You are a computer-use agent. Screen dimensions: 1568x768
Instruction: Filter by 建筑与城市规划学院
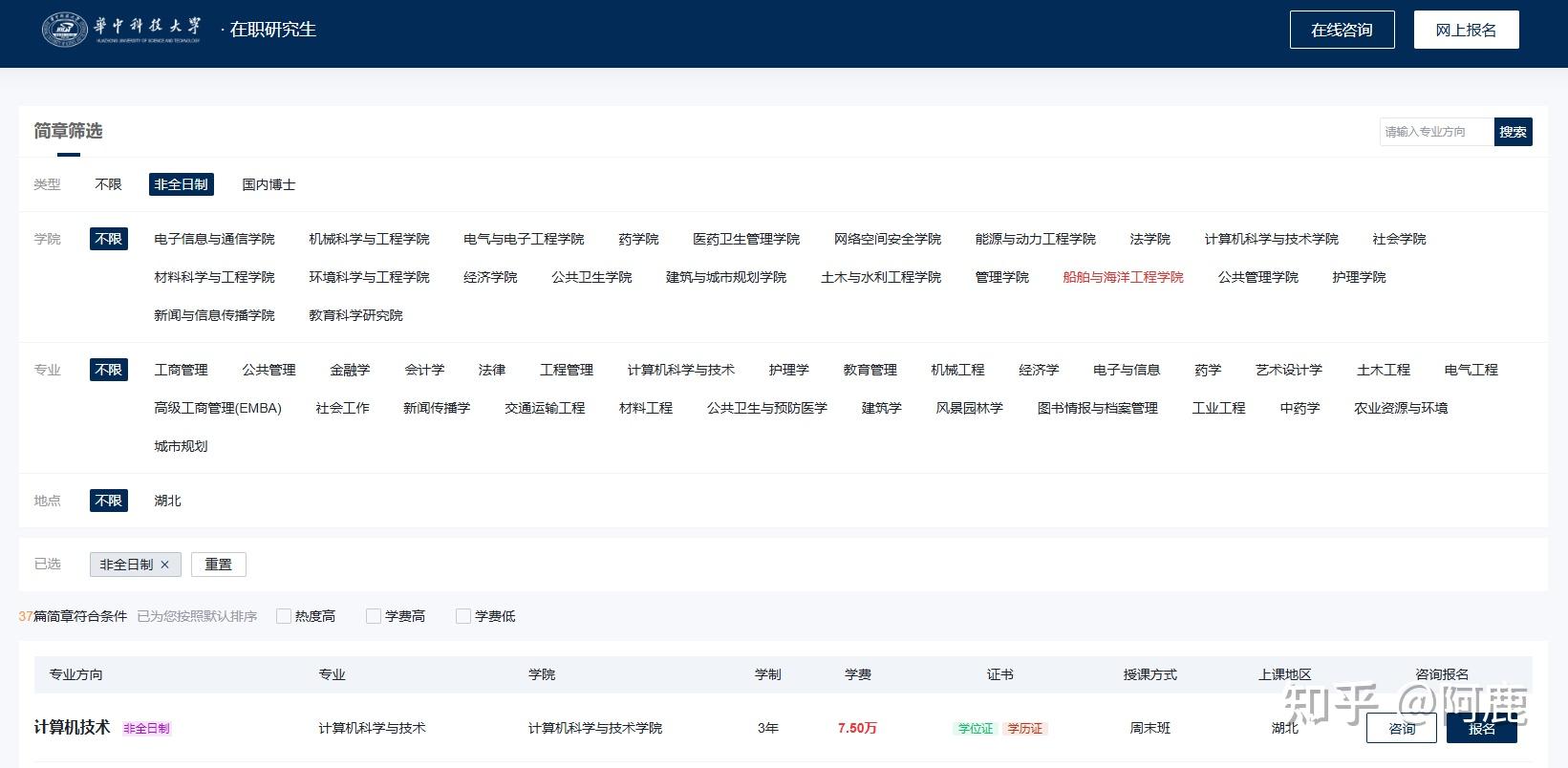(726, 277)
